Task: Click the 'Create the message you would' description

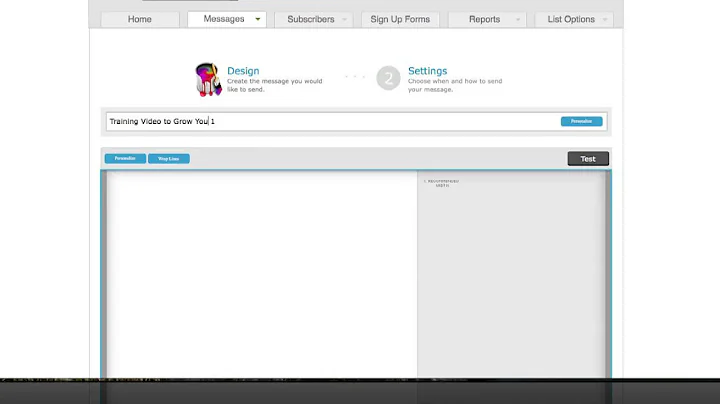Action: (275, 81)
